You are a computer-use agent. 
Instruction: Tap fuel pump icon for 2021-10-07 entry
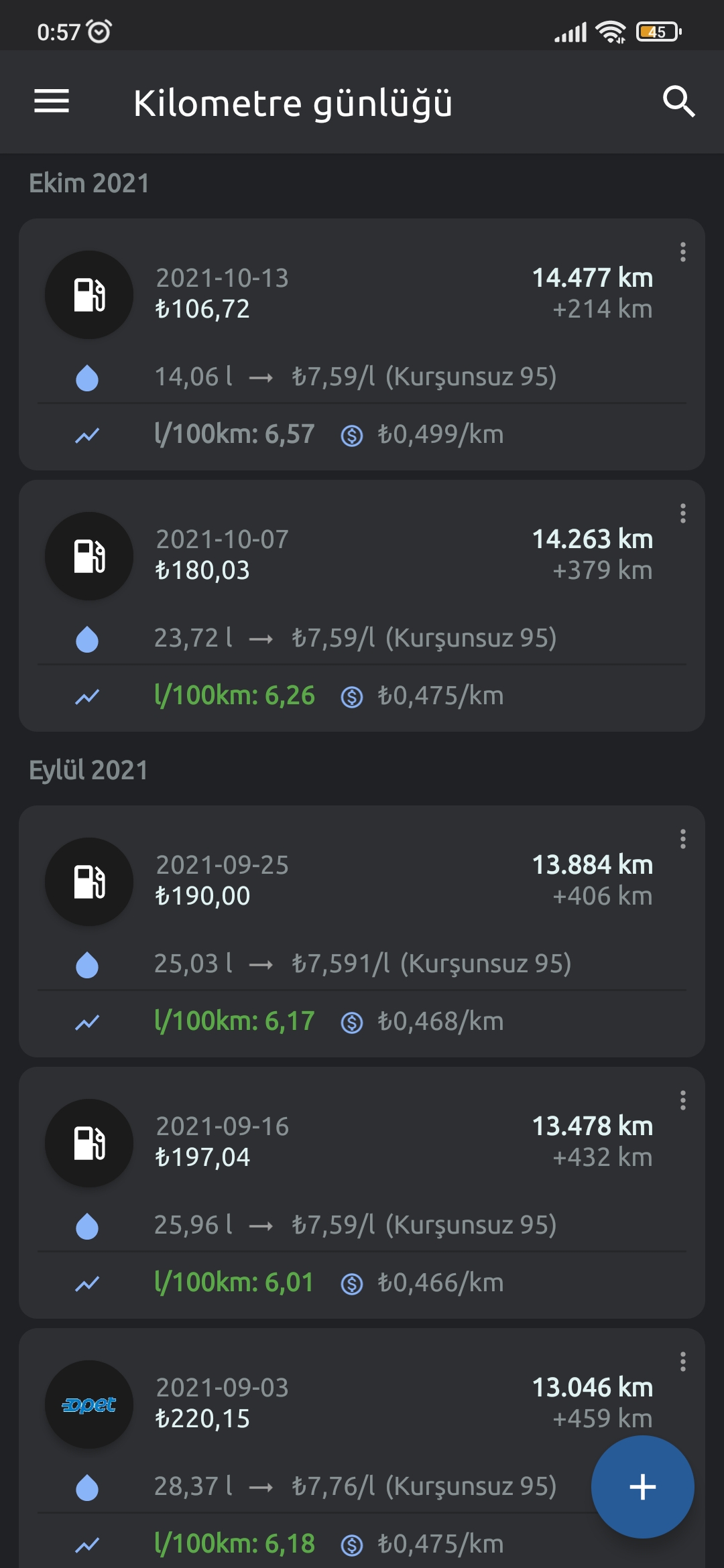[89, 556]
